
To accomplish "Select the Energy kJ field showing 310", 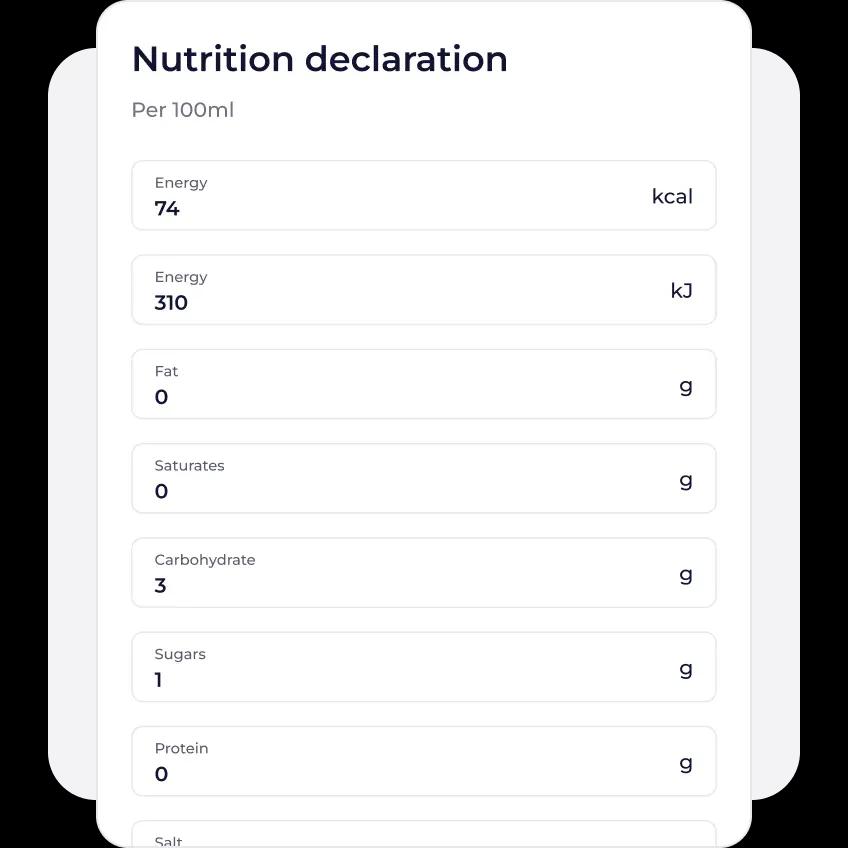I will (x=424, y=290).
